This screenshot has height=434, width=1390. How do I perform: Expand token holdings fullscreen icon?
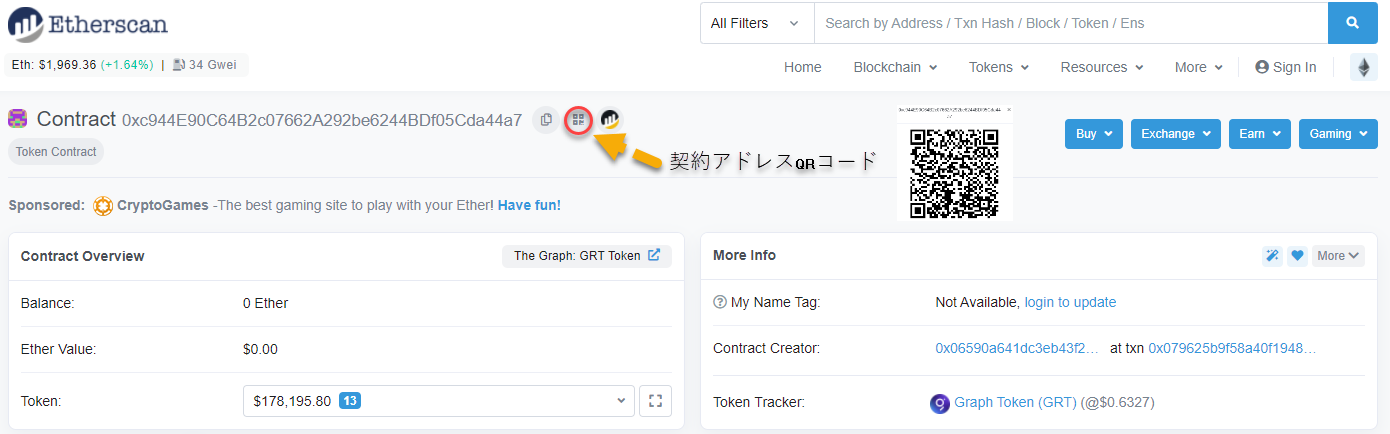coord(656,401)
